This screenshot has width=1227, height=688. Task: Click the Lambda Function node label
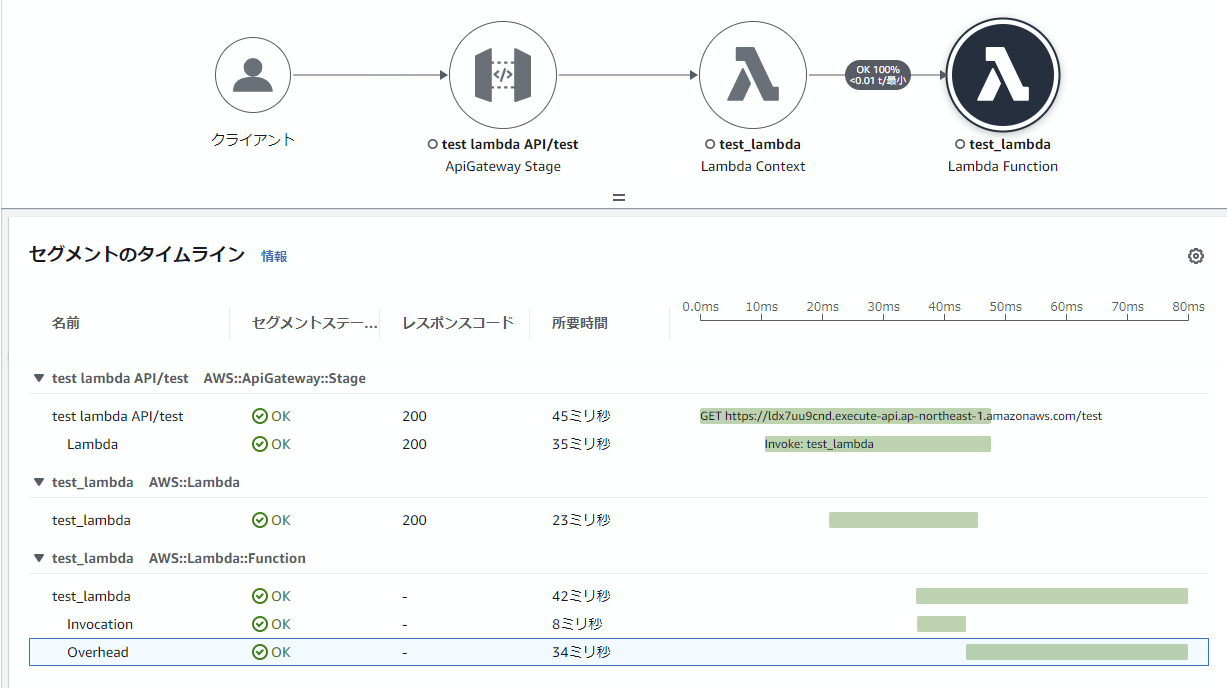coord(1003,166)
